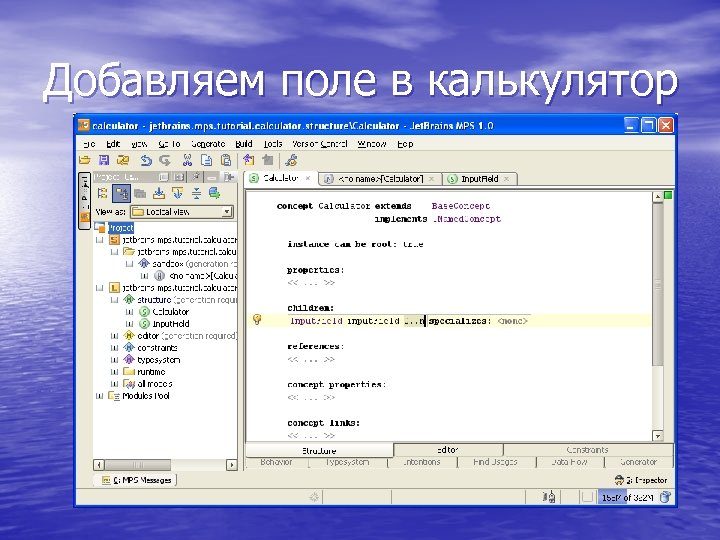Toggle the highlighted autoscroll-to-source button in Project pane
The width and height of the screenshot is (720, 540).
click(121, 193)
